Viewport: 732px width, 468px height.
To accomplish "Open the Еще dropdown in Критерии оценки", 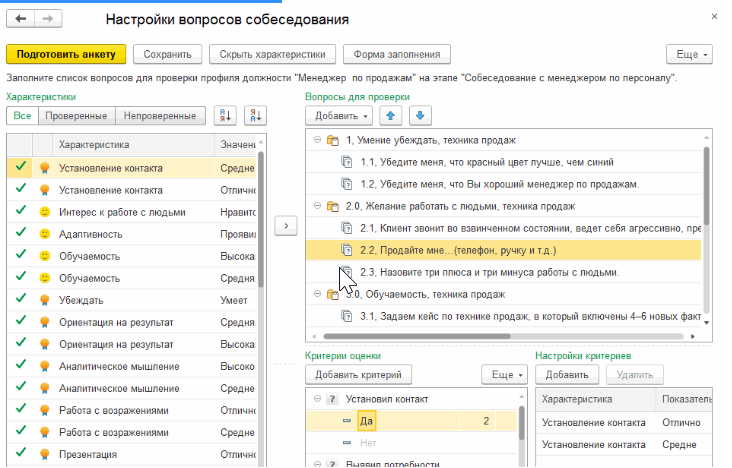I will click(505, 375).
